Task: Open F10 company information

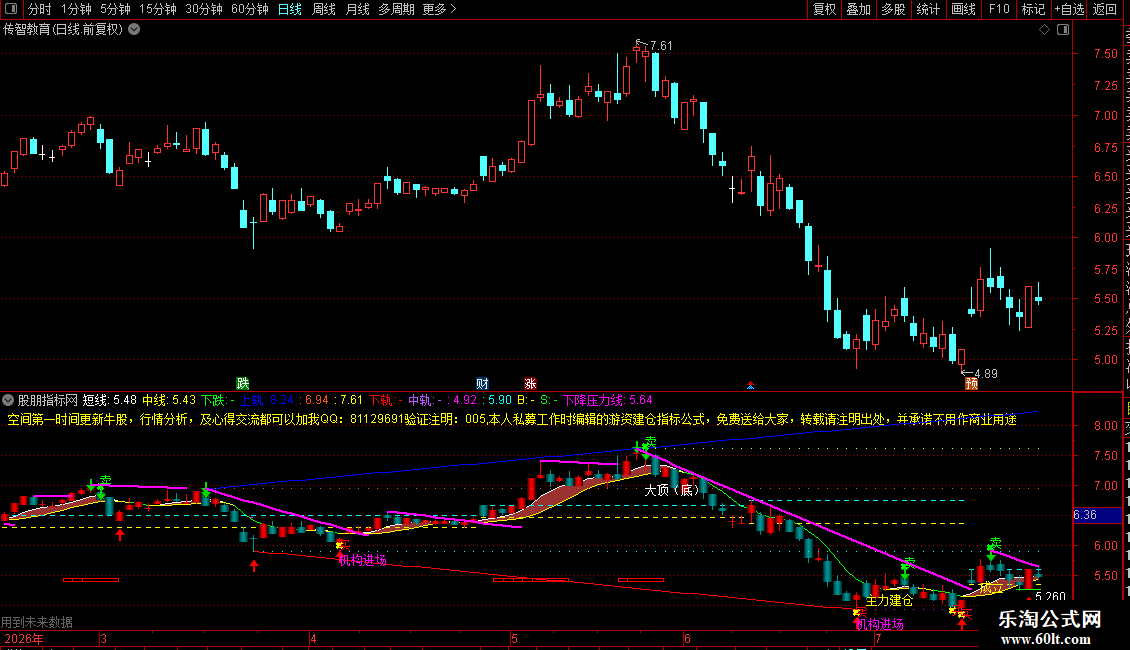Action: tap(999, 9)
